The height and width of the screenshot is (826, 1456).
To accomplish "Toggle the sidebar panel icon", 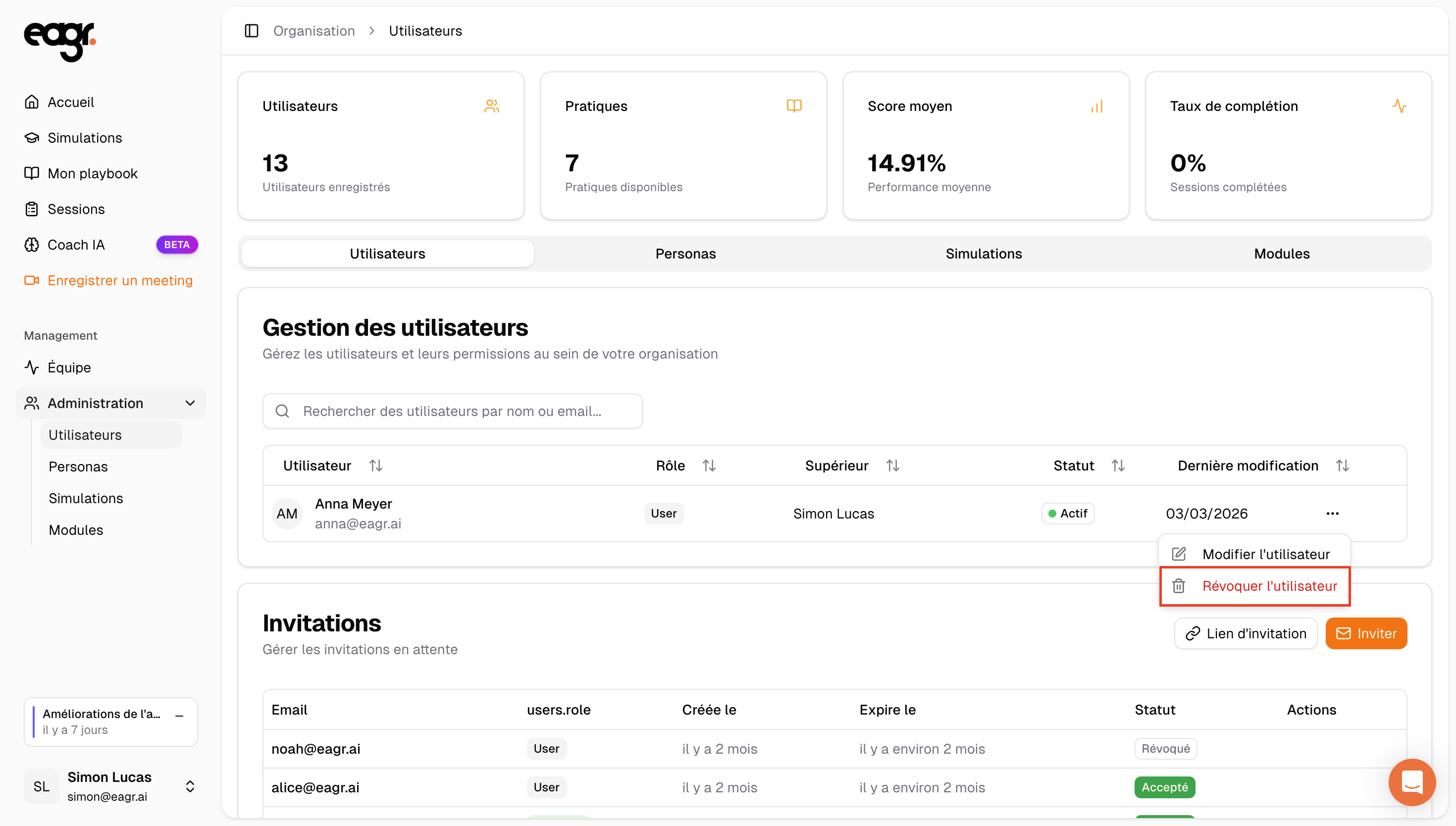I will (x=251, y=31).
